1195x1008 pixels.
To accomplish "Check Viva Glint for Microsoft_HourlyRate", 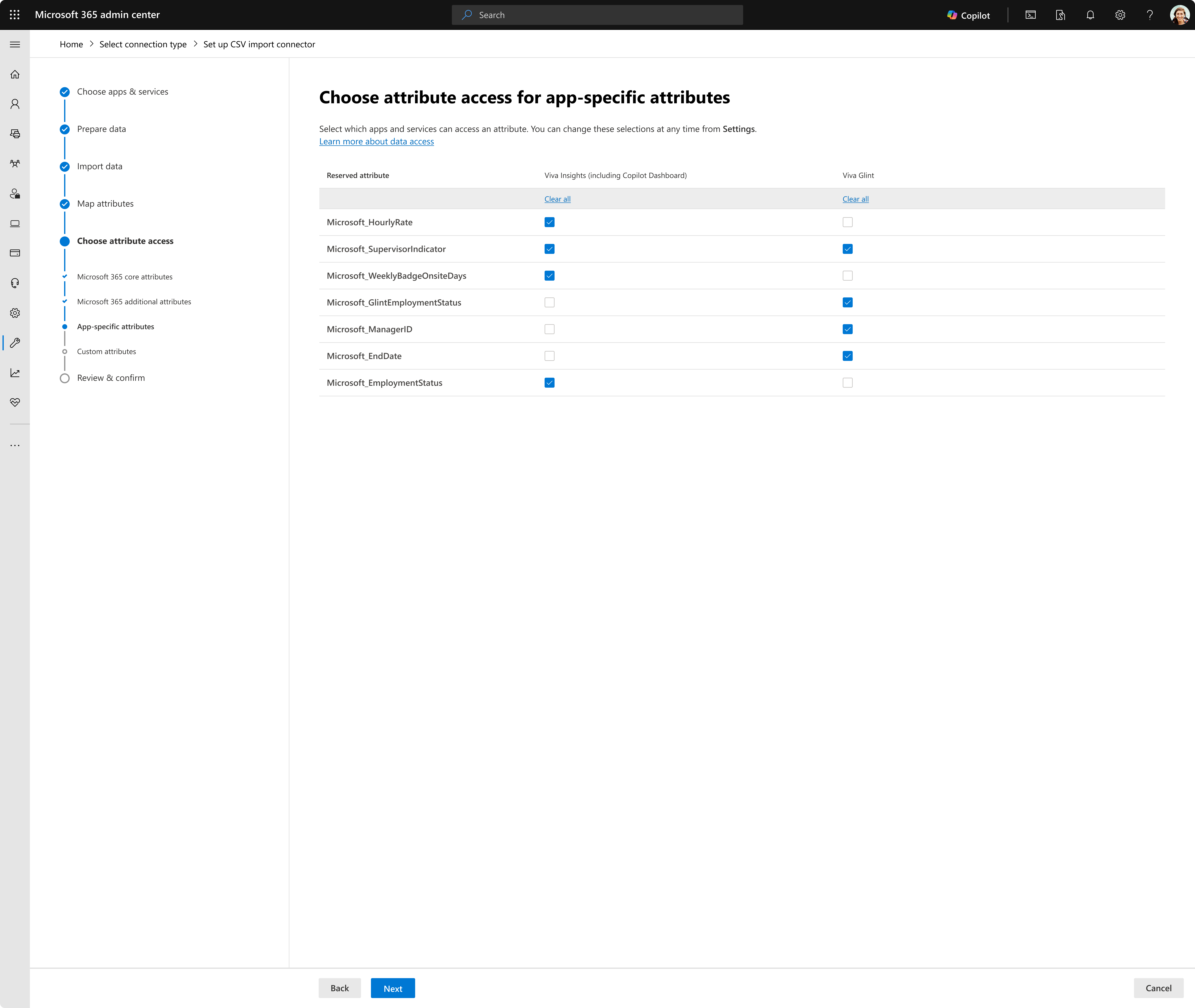I will (848, 222).
